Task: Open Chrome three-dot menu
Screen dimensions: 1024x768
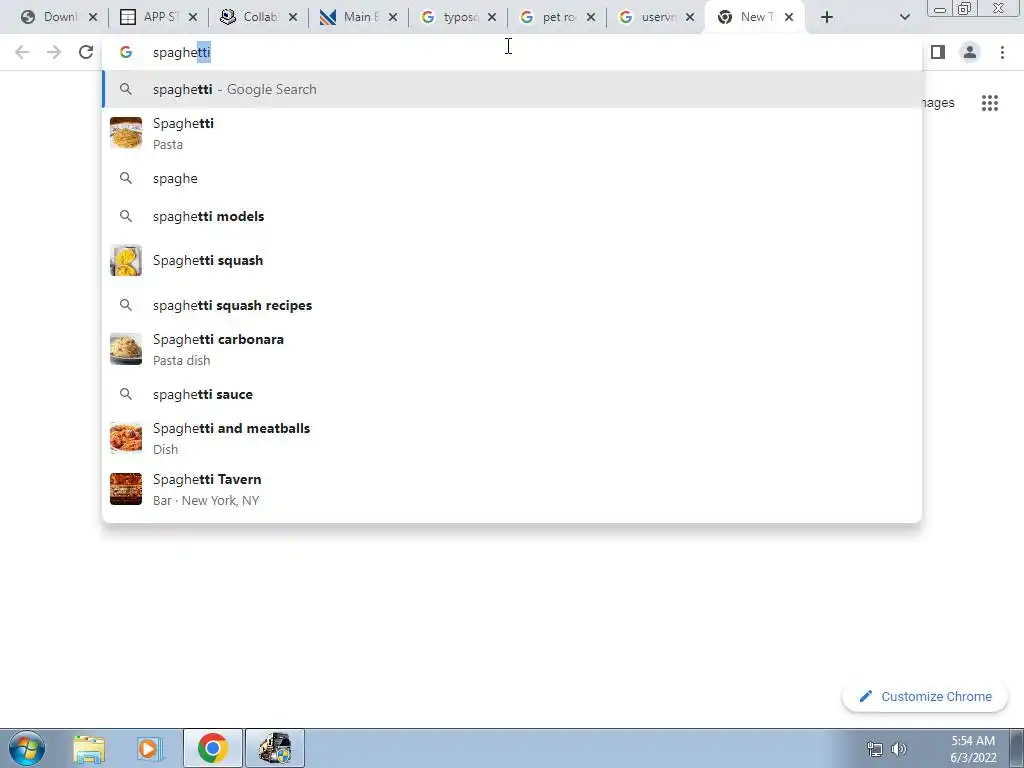Action: coord(1002,52)
